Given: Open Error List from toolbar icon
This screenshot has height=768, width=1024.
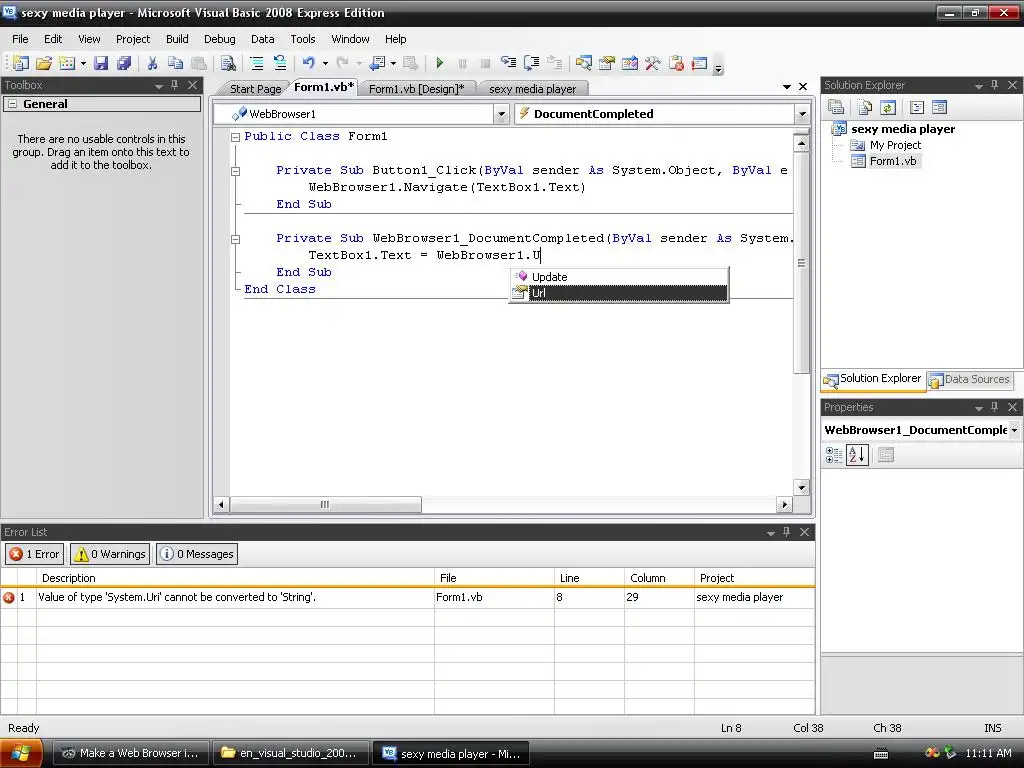Looking at the screenshot, I should pyautogui.click(x=676, y=63).
